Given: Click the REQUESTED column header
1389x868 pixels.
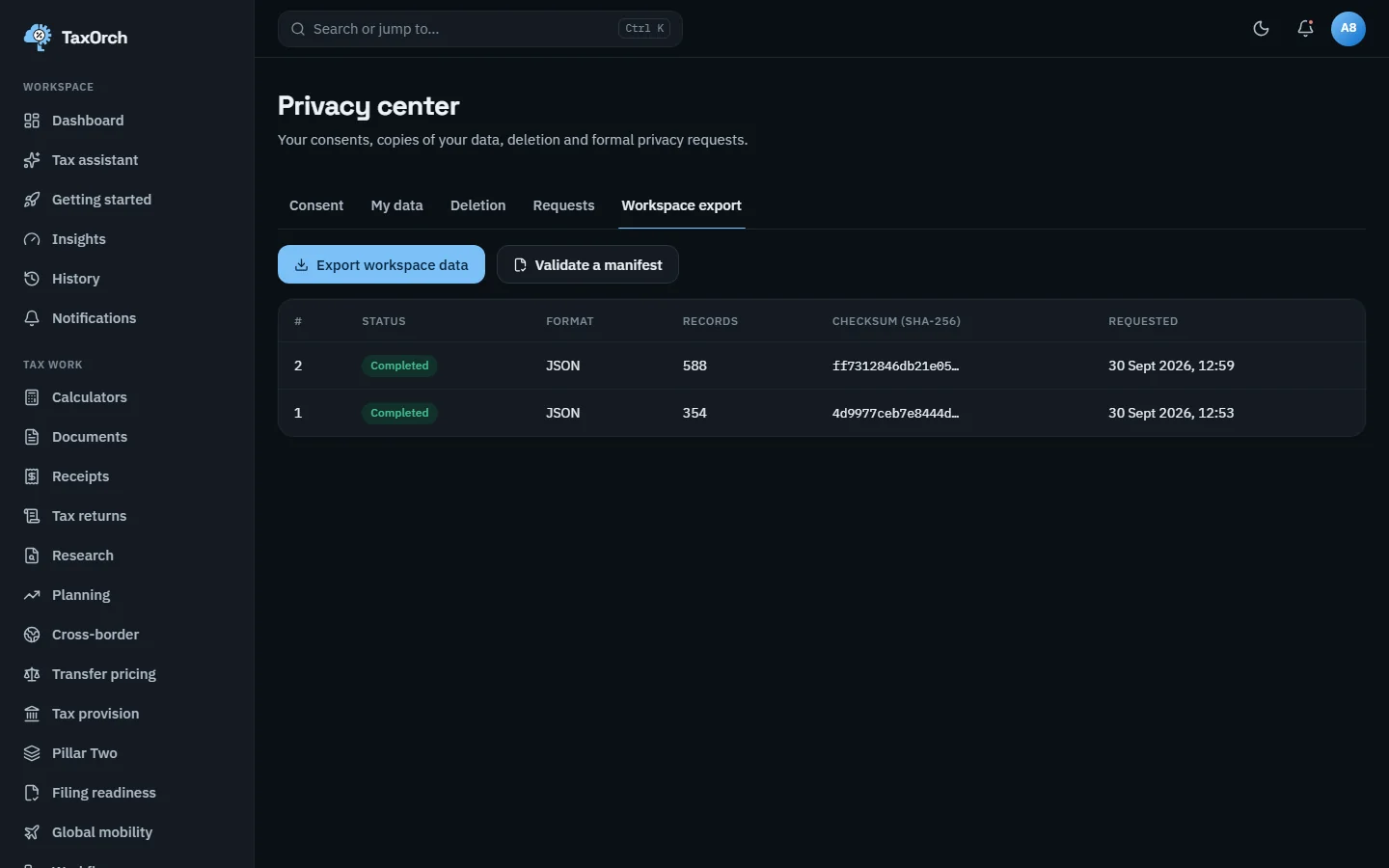Looking at the screenshot, I should (1143, 321).
